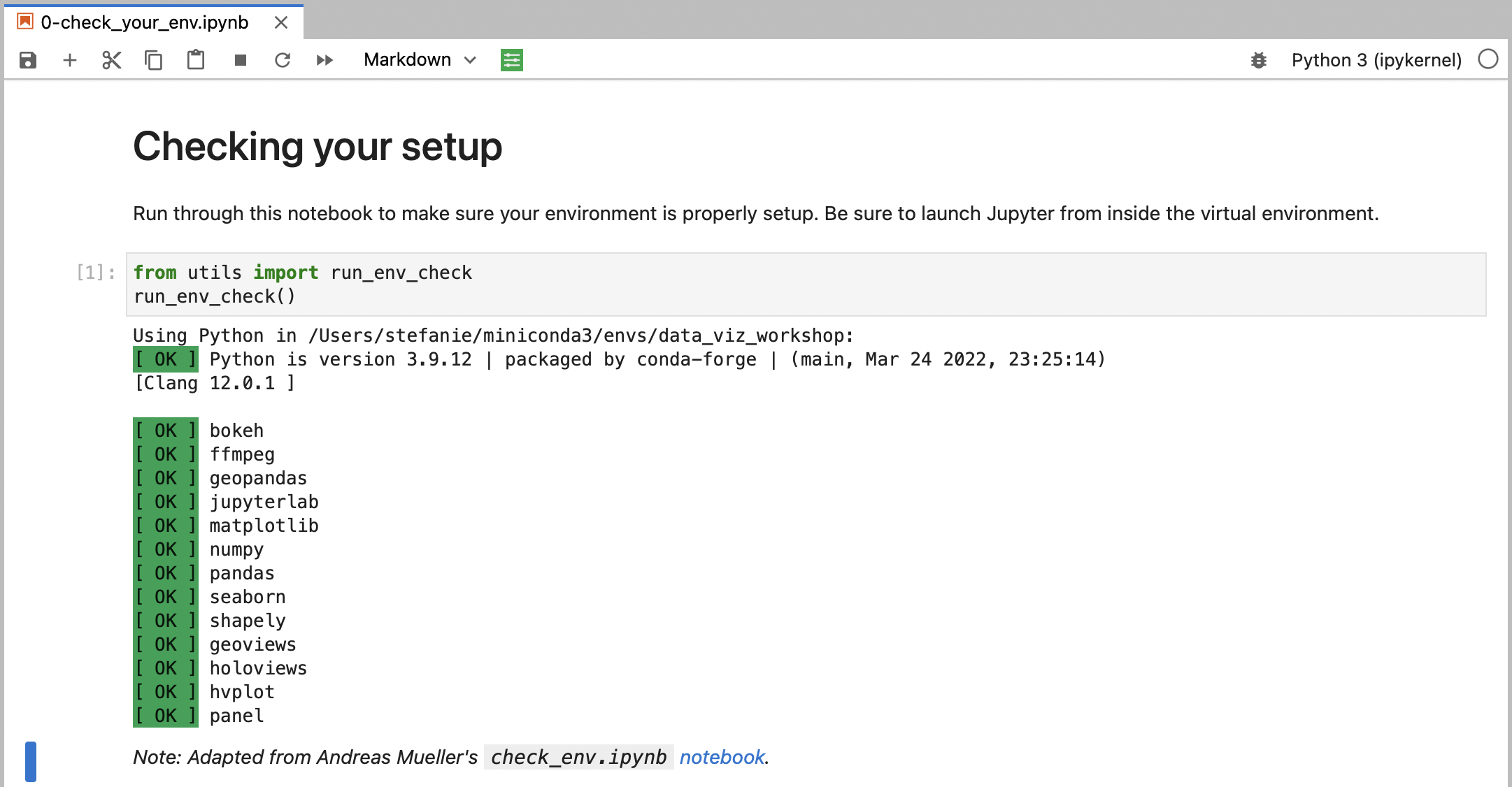This screenshot has width=1512, height=787.
Task: Switch kernel via Python 3 (ipykernel)
Action: point(1376,60)
